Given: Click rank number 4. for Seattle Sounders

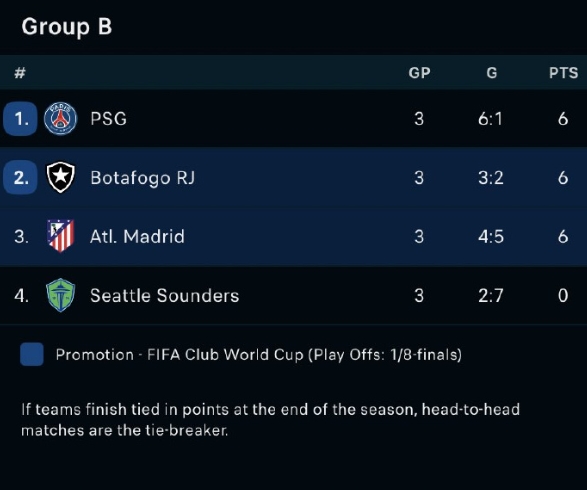Looking at the screenshot, I should (x=21, y=296).
